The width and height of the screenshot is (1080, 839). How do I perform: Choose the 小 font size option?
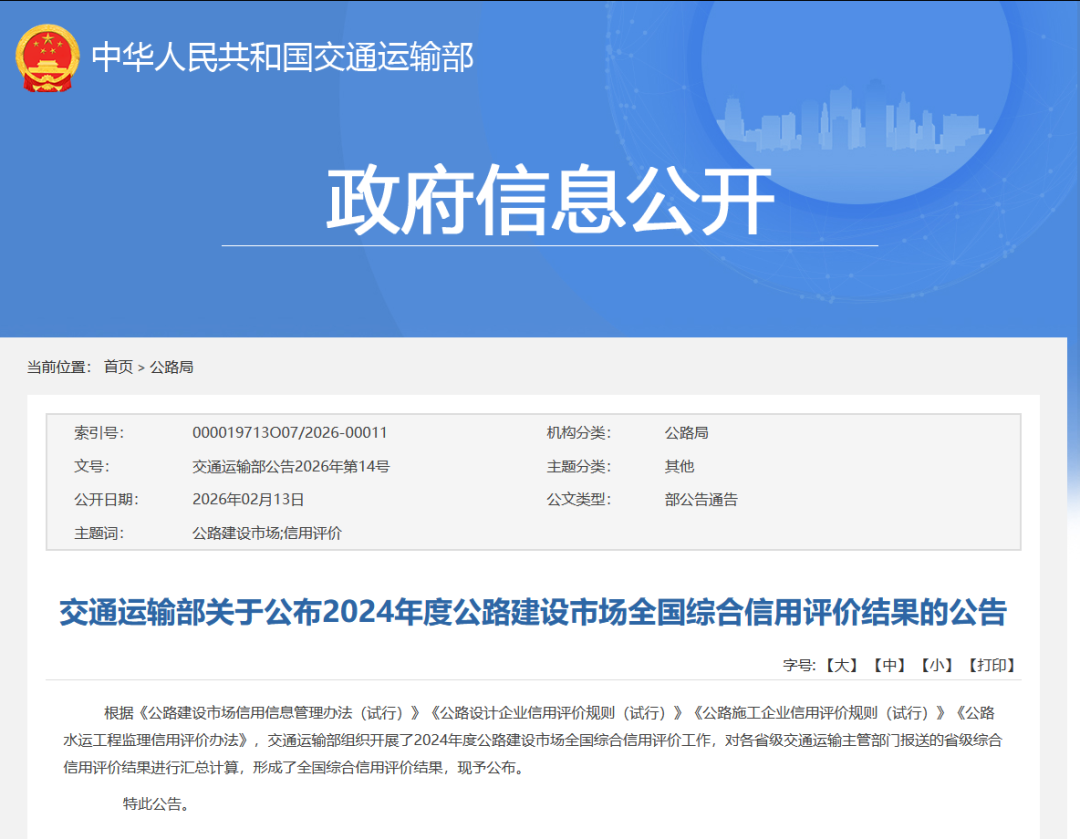(936, 665)
